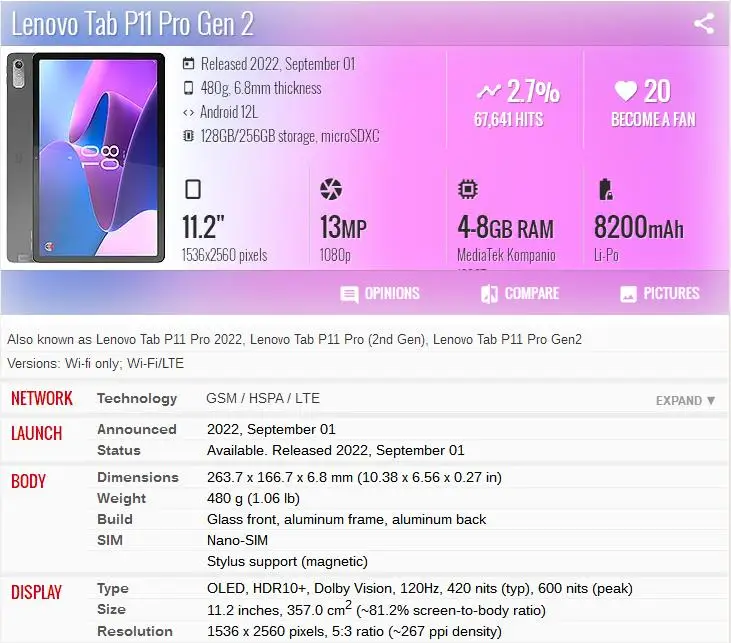This screenshot has height=643, width=731.
Task: Click the camera shutter icon
Action: [331, 189]
